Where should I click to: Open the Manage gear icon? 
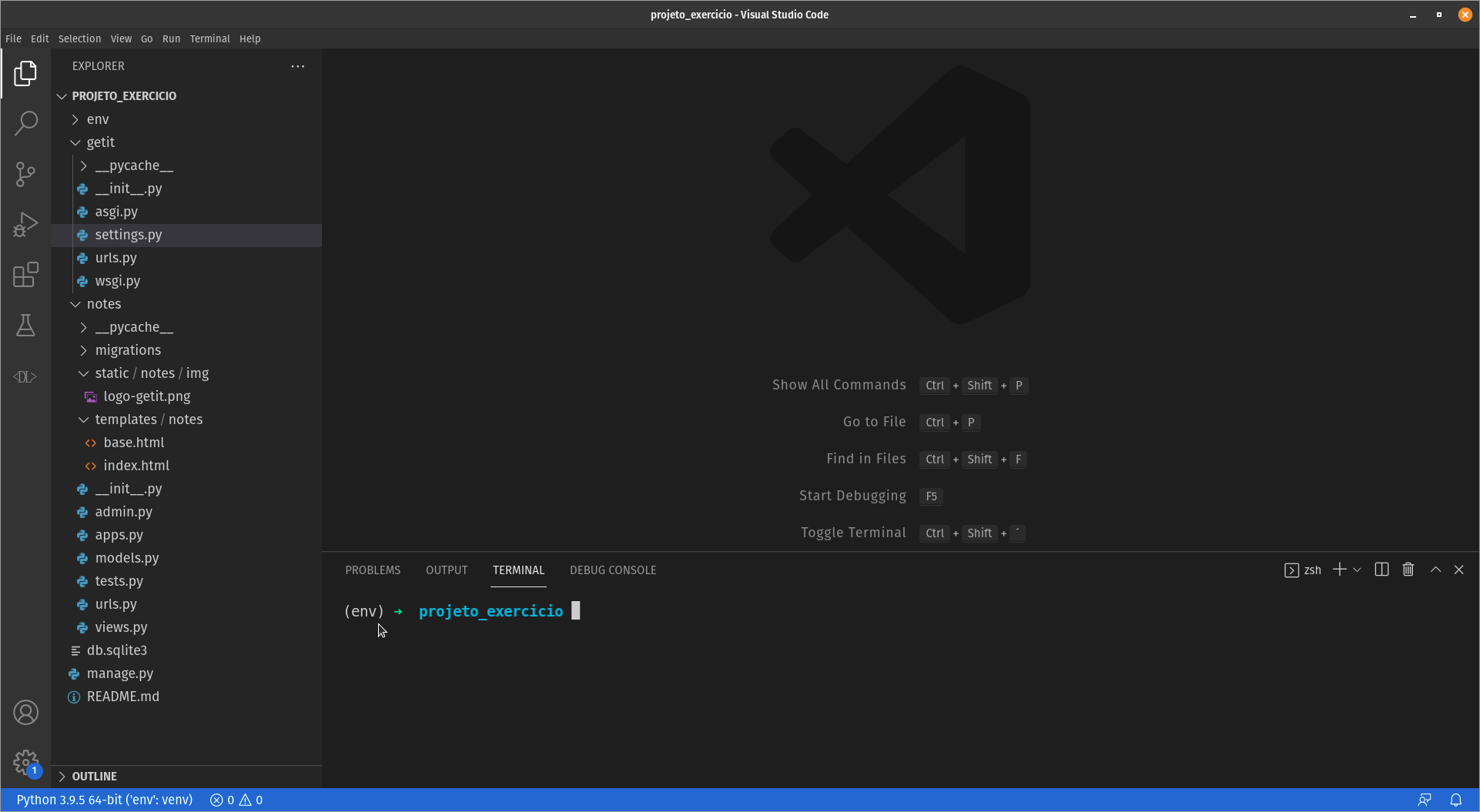coord(25,763)
